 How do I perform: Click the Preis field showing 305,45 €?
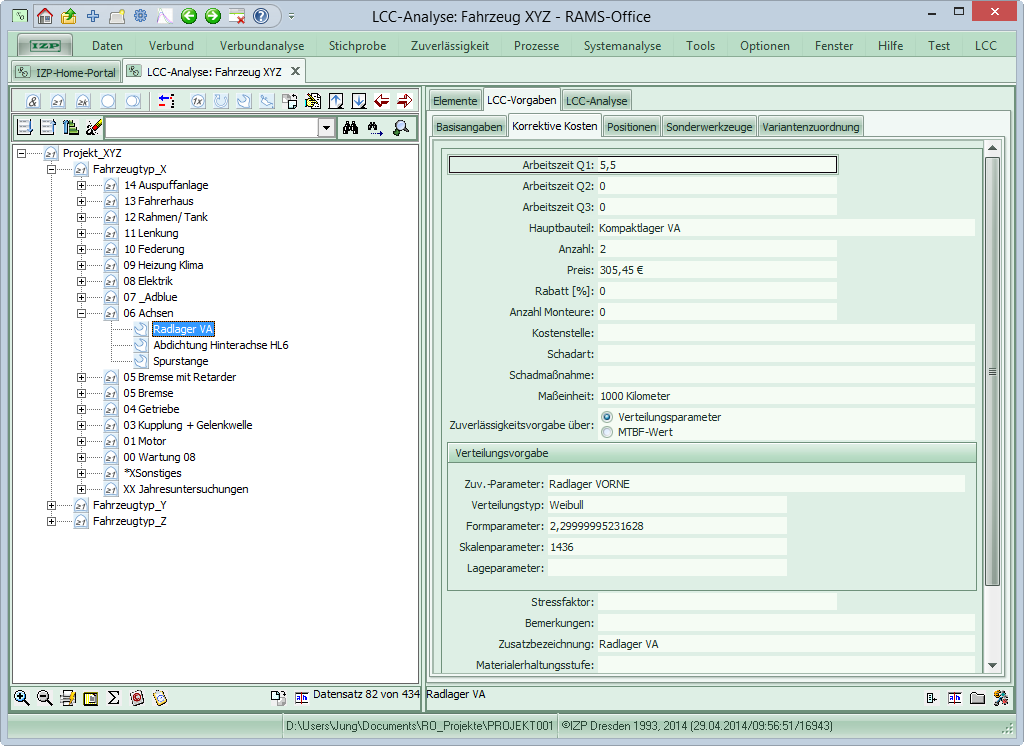tap(717, 270)
